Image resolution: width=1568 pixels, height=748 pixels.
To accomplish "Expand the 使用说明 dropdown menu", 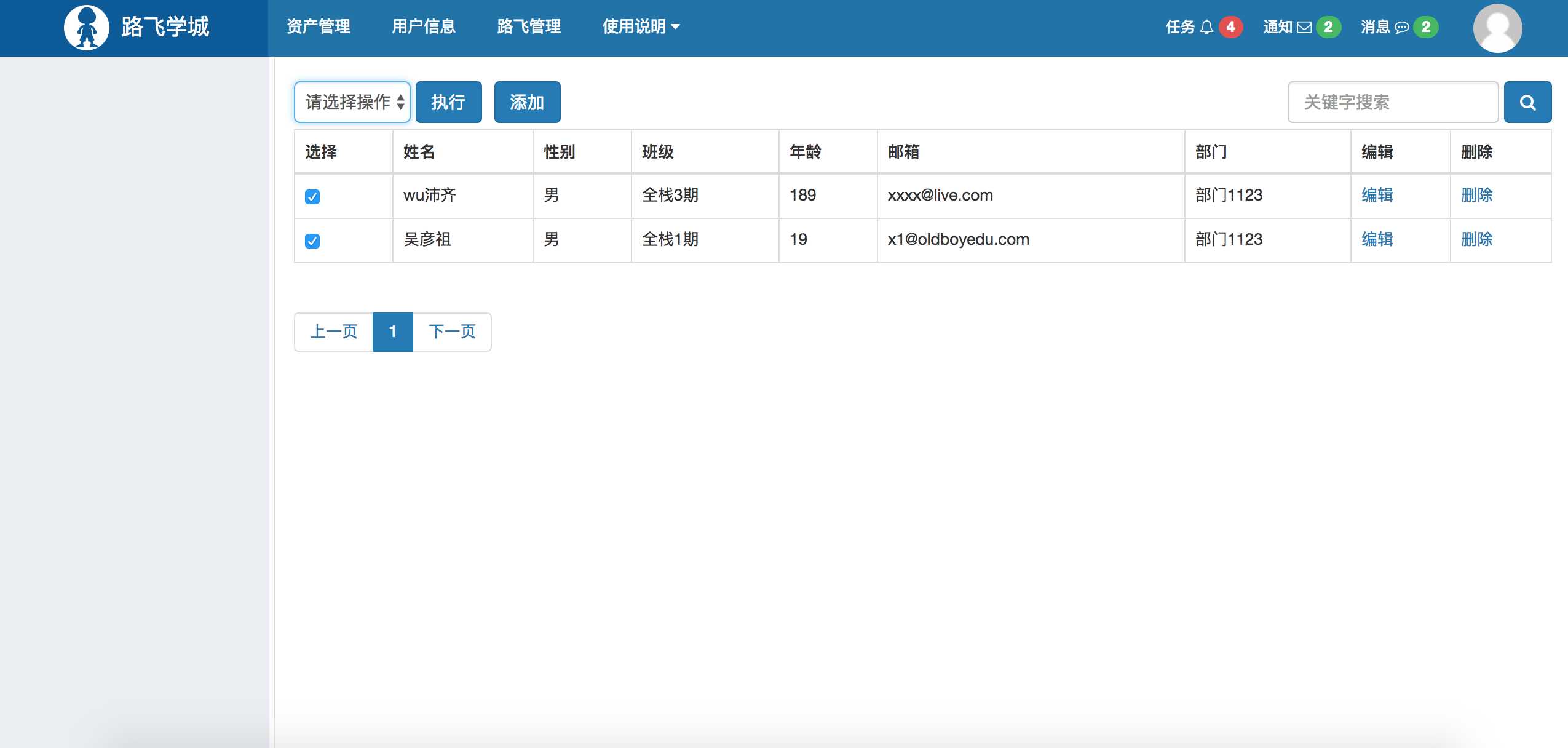I will coord(641,26).
